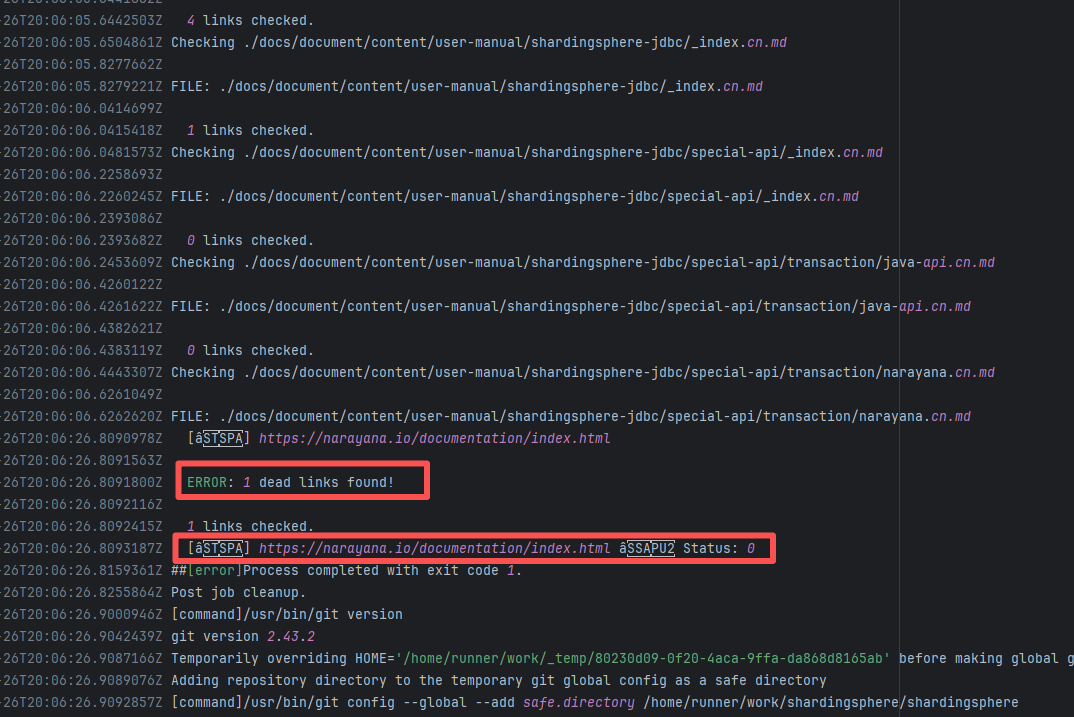Screen dimensions: 1074x717
Task: Click the 'Process completed with exit code 1' line
Action: [346, 570]
